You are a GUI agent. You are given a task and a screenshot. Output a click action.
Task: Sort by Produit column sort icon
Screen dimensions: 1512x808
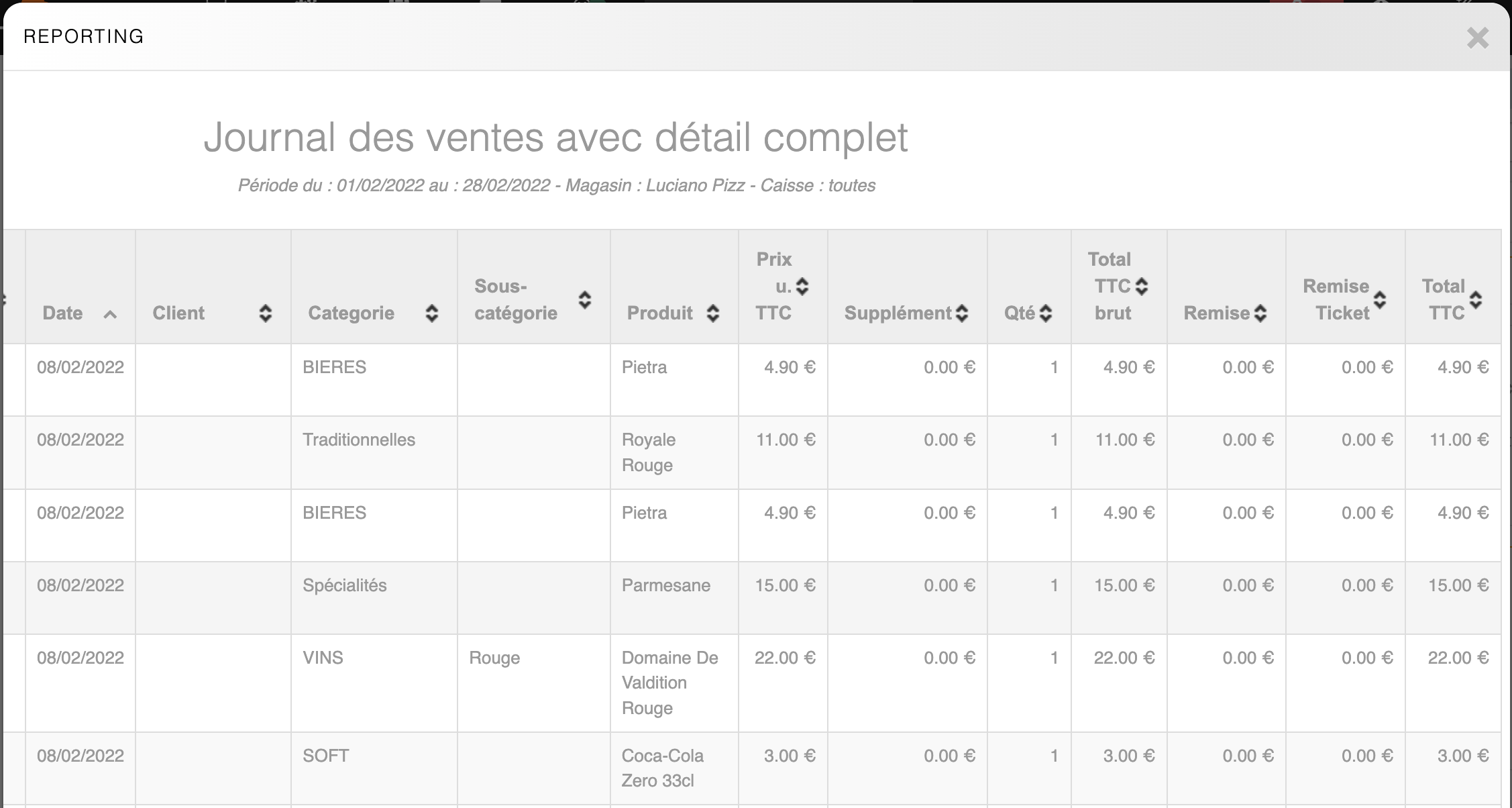(713, 313)
